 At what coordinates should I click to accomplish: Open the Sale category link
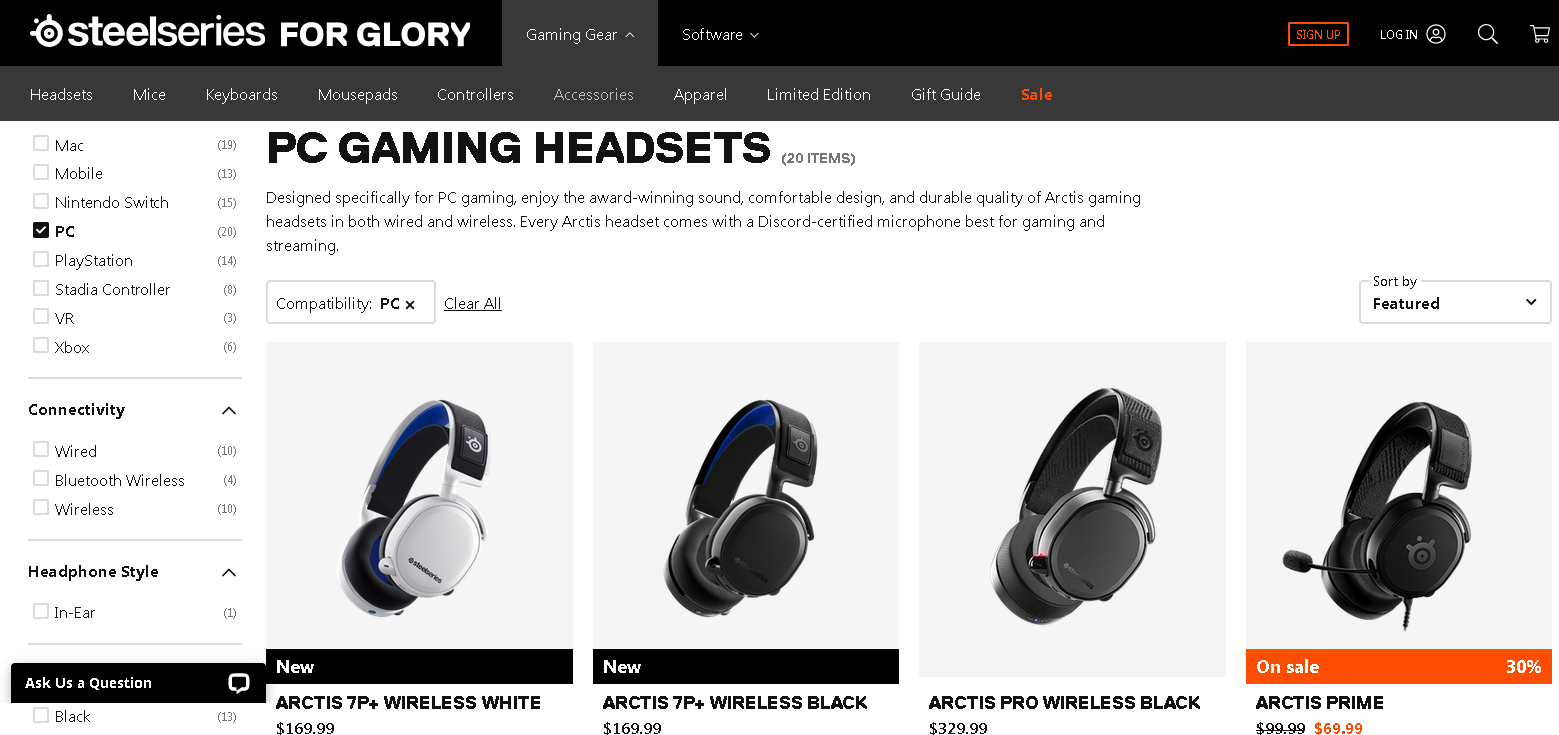click(1036, 94)
